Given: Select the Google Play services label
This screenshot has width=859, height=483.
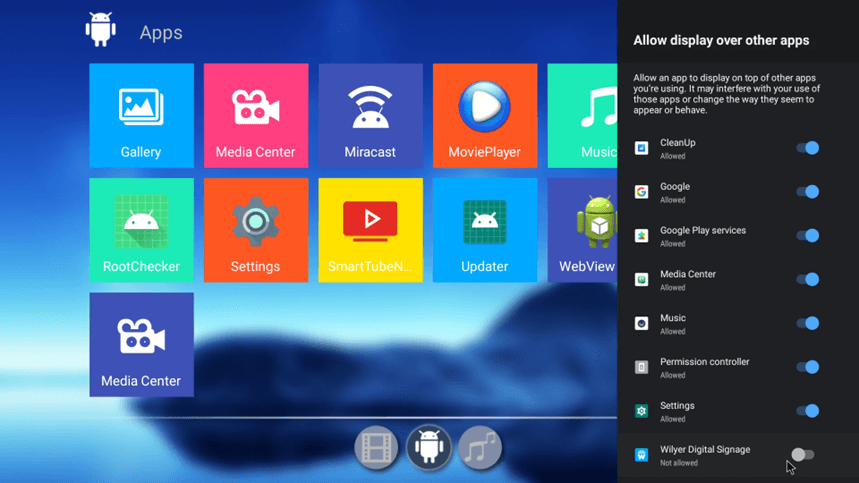Looking at the screenshot, I should (x=703, y=231).
